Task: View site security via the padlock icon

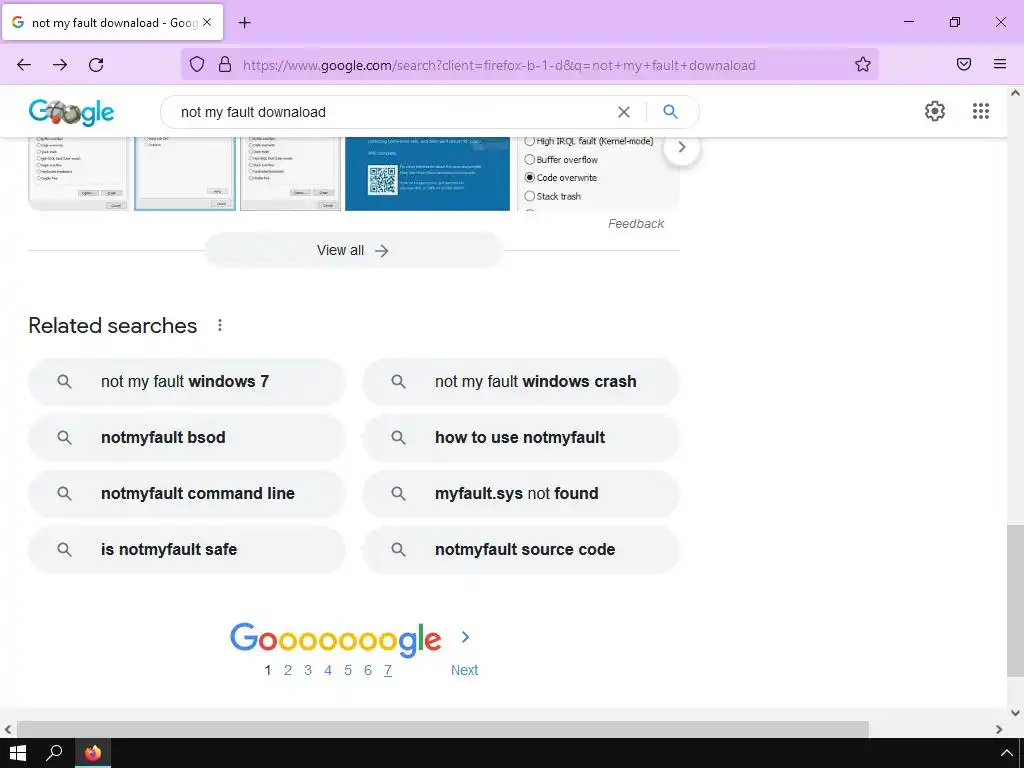Action: click(x=225, y=64)
